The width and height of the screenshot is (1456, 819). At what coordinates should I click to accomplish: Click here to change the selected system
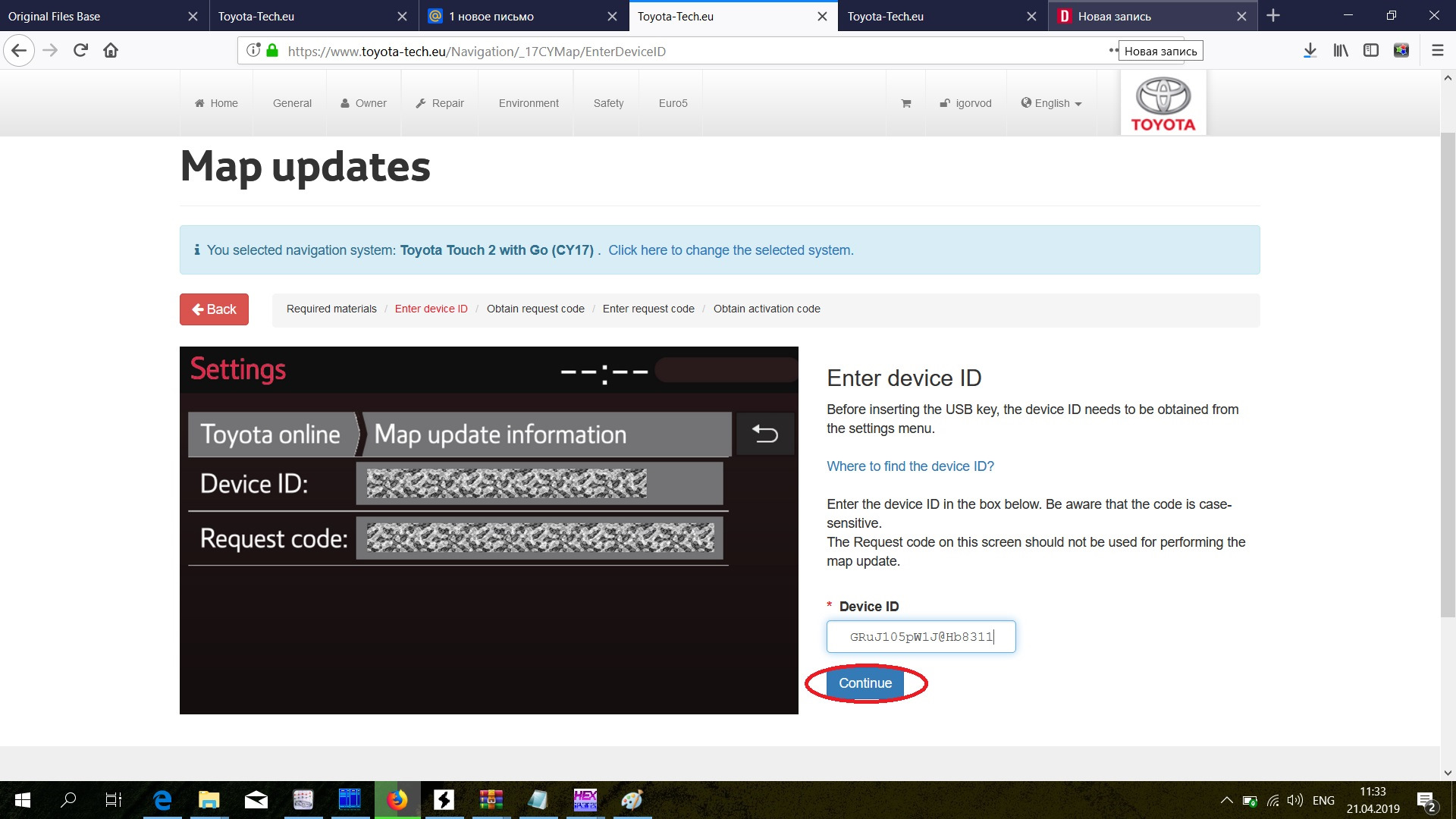coord(730,250)
